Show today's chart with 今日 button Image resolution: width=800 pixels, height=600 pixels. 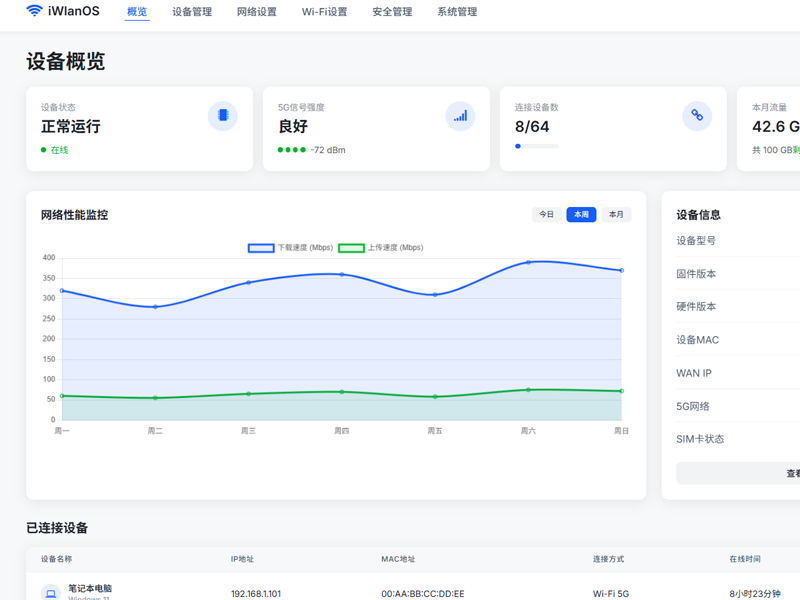coord(546,214)
